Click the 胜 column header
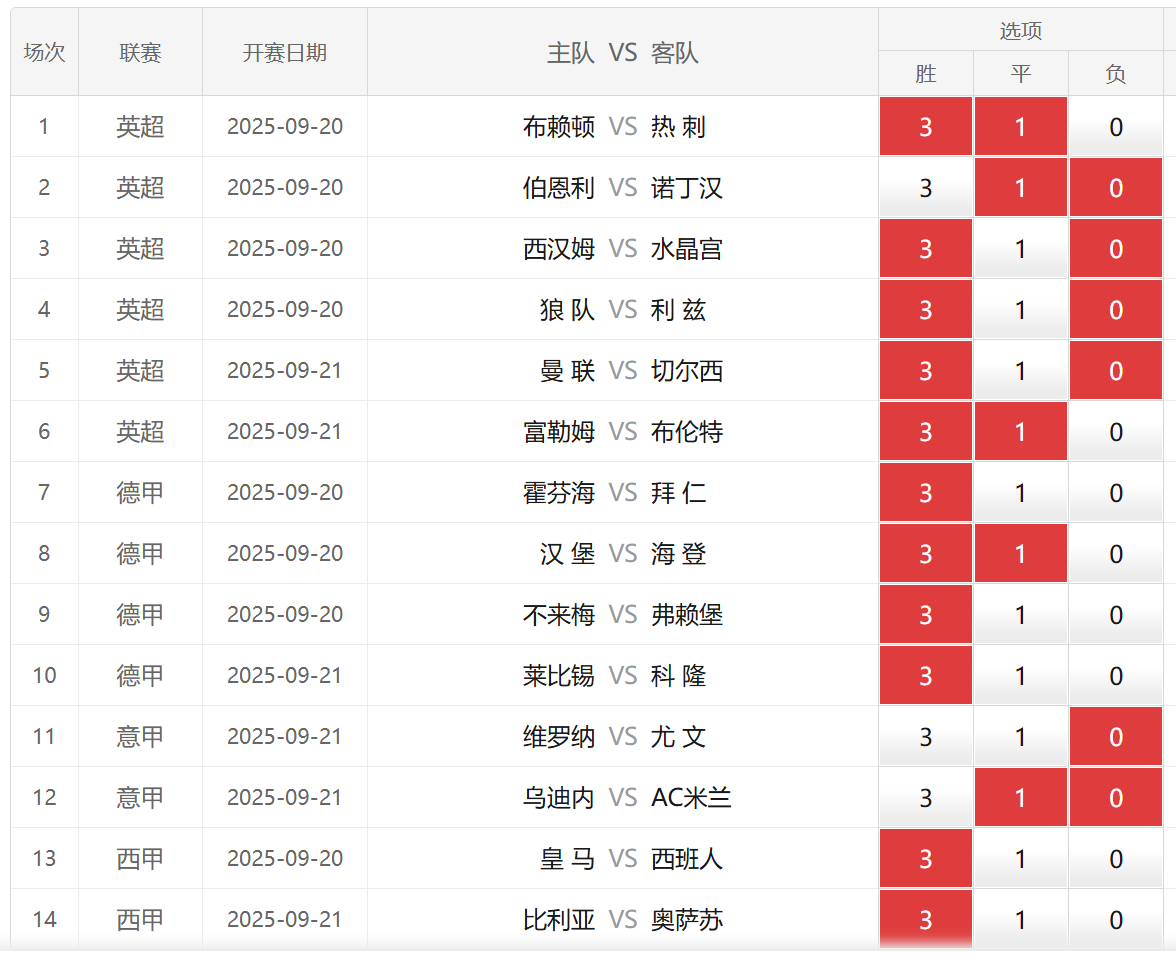Image resolution: width=1176 pixels, height=962 pixels. click(925, 74)
